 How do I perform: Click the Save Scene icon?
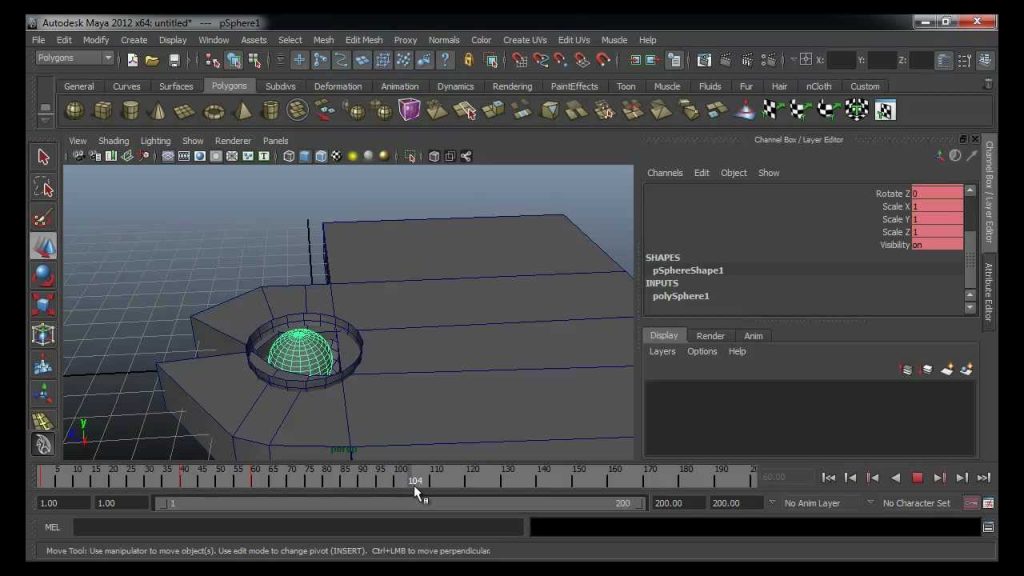174,60
